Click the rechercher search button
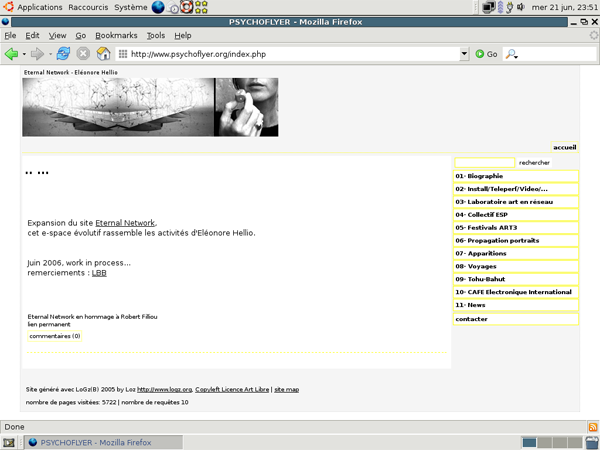Screen dimensions: 600x450 [534, 162]
